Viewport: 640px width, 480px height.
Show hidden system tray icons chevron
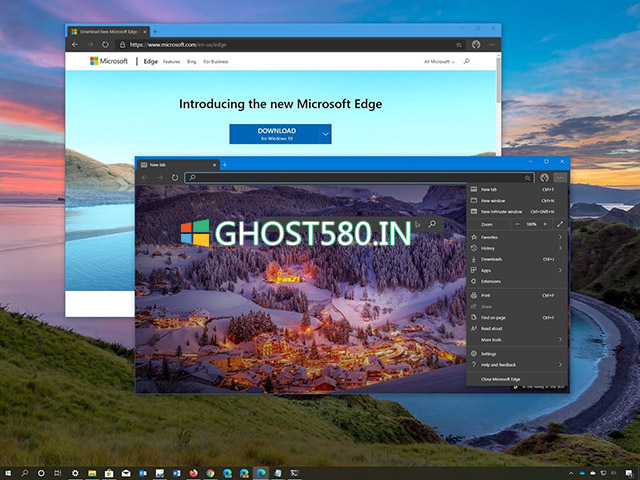[571, 473]
